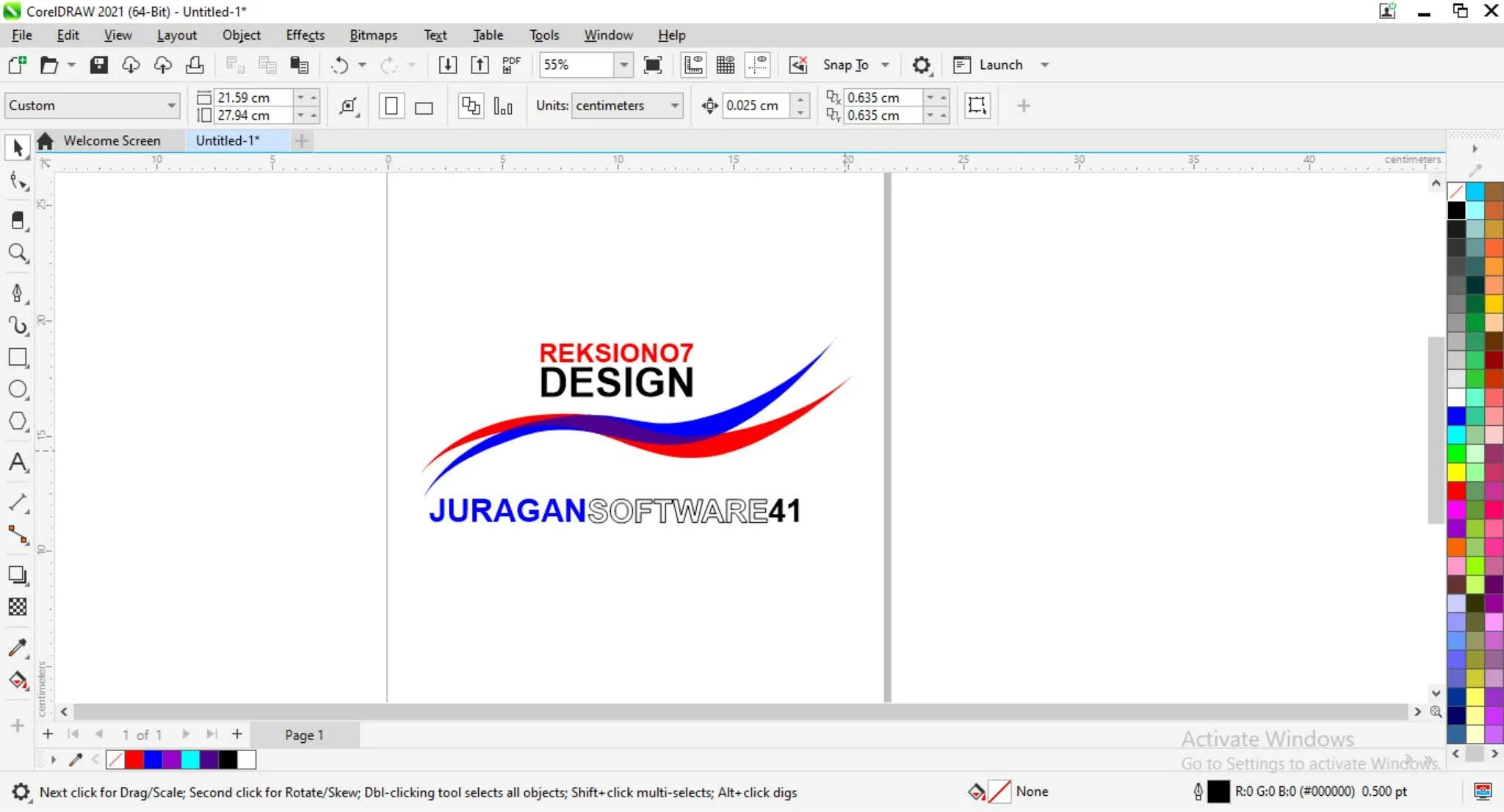
Task: Open the Object menu
Action: 242,35
